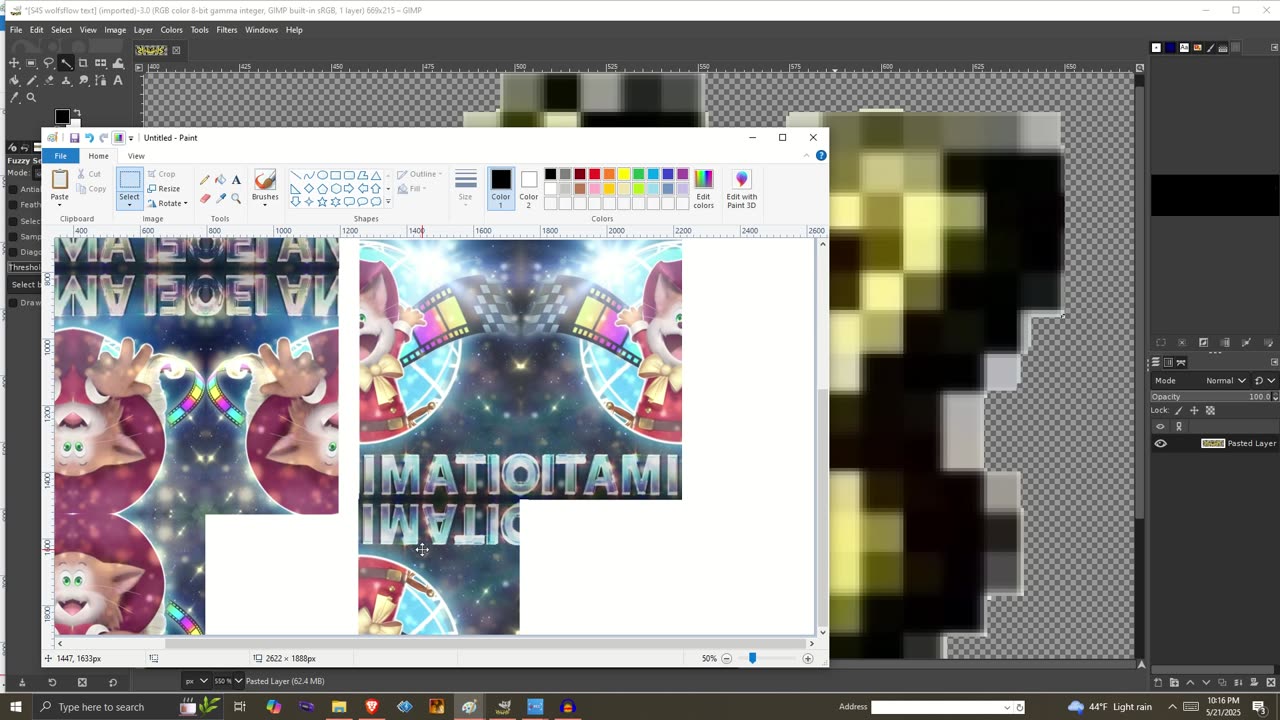Screen dimensions: 1280x720
Task: Click Paint Resize button
Action: [163, 189]
